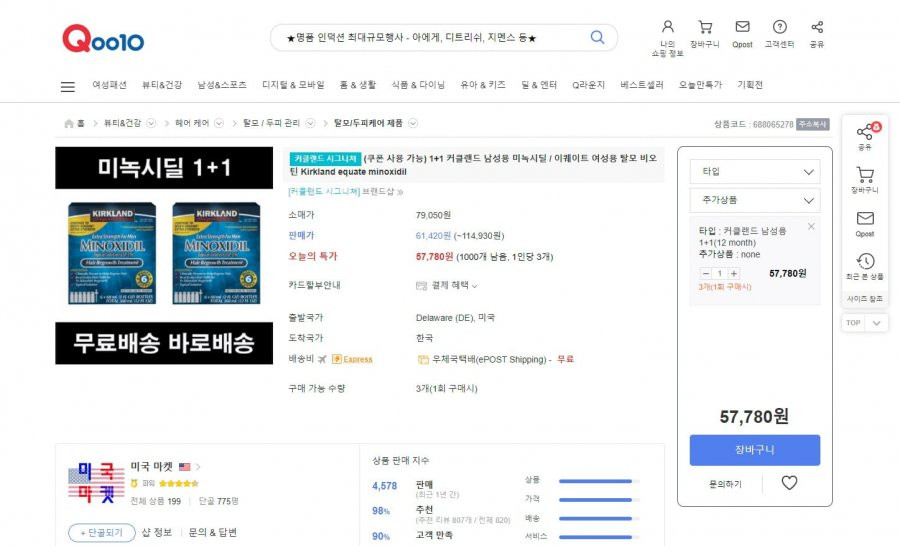The height and width of the screenshot is (546, 900).
Task: Open the 추가상품 dropdown
Action: pyautogui.click(x=755, y=200)
